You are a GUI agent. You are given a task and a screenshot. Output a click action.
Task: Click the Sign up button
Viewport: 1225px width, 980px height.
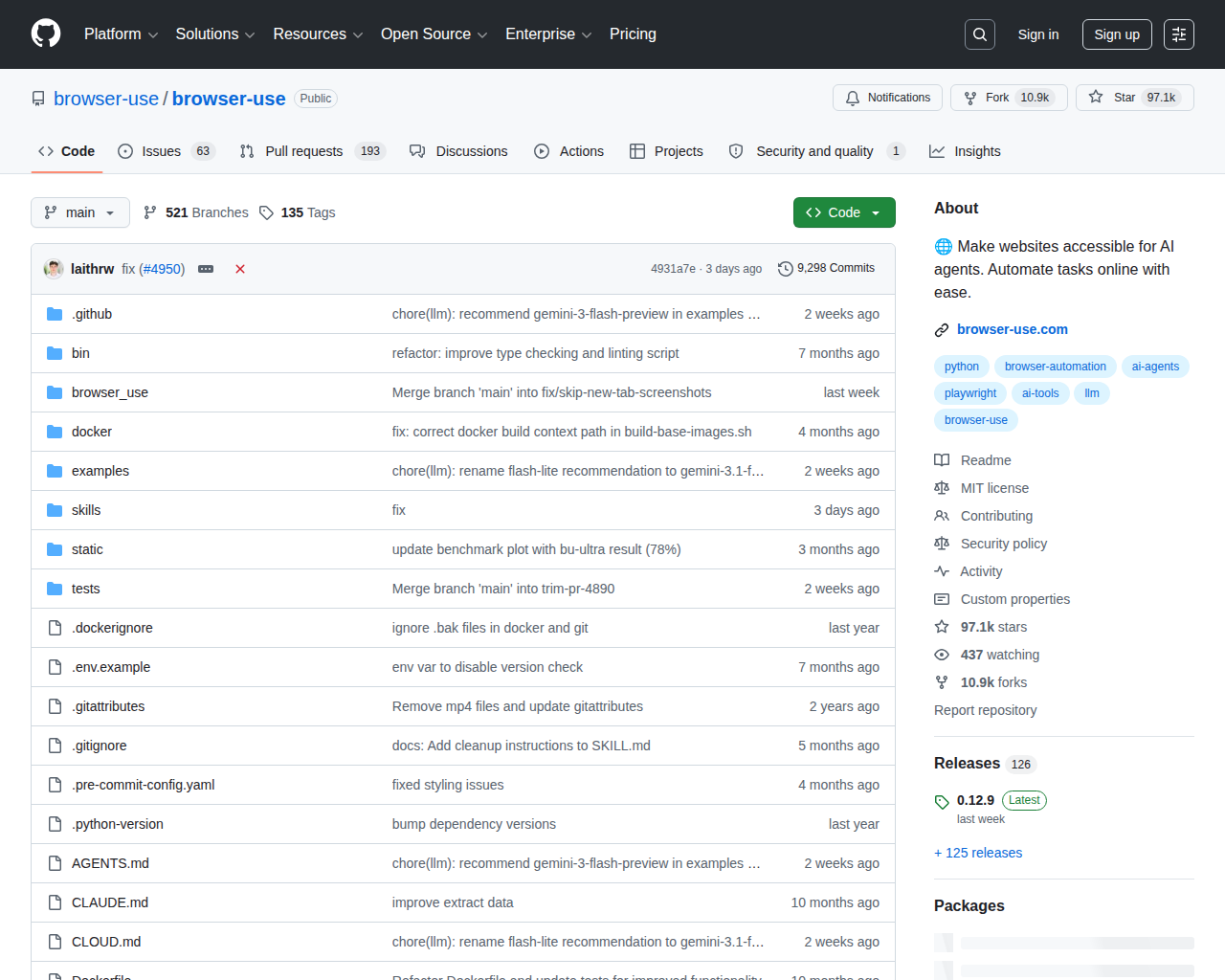[x=1117, y=34]
